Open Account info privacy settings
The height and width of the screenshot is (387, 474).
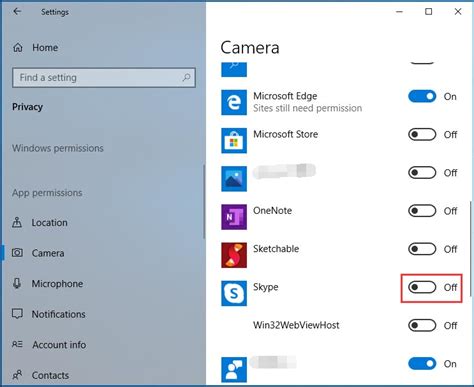click(59, 345)
